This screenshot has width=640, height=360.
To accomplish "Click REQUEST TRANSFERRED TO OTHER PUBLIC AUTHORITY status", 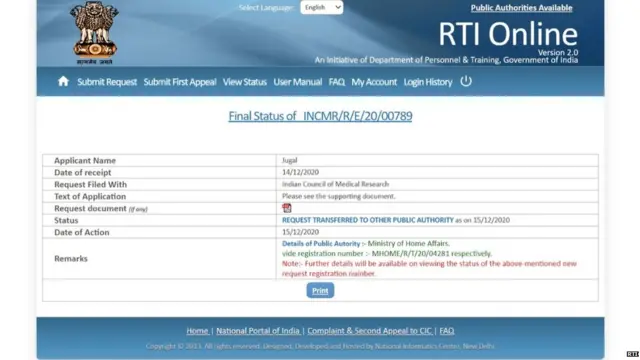I will point(368,220).
